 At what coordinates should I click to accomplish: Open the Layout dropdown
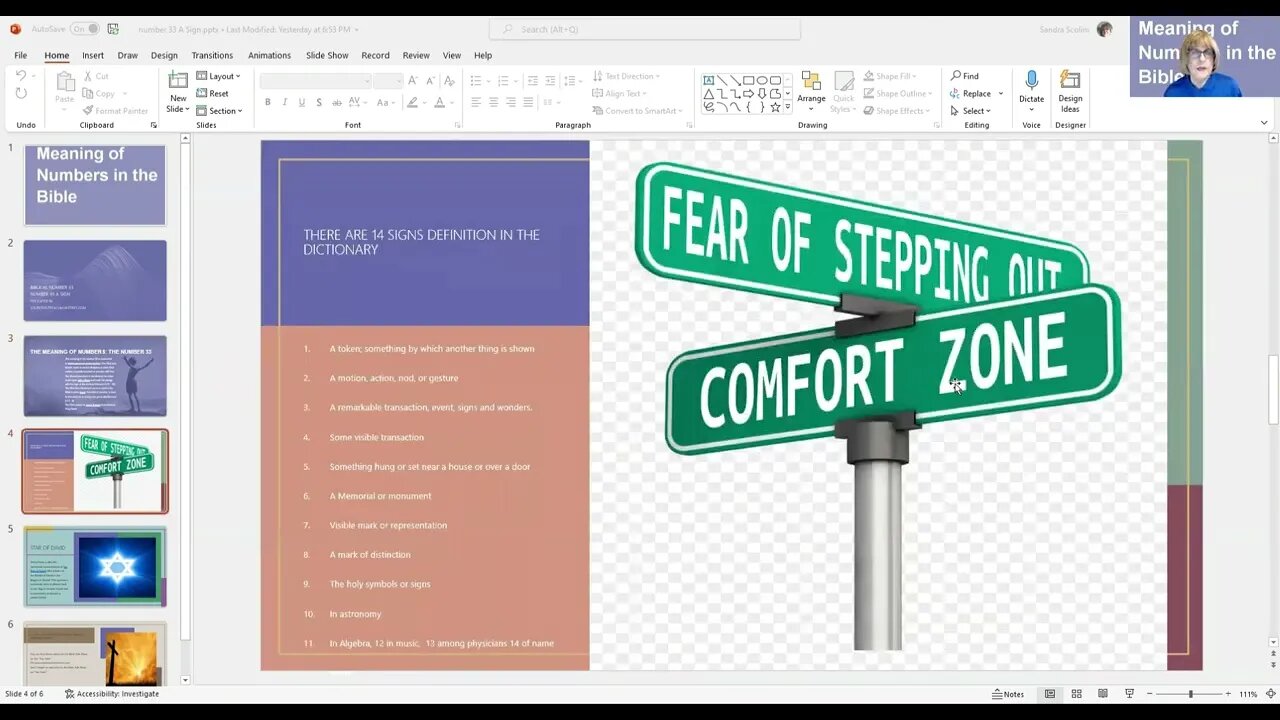pyautogui.click(x=218, y=76)
